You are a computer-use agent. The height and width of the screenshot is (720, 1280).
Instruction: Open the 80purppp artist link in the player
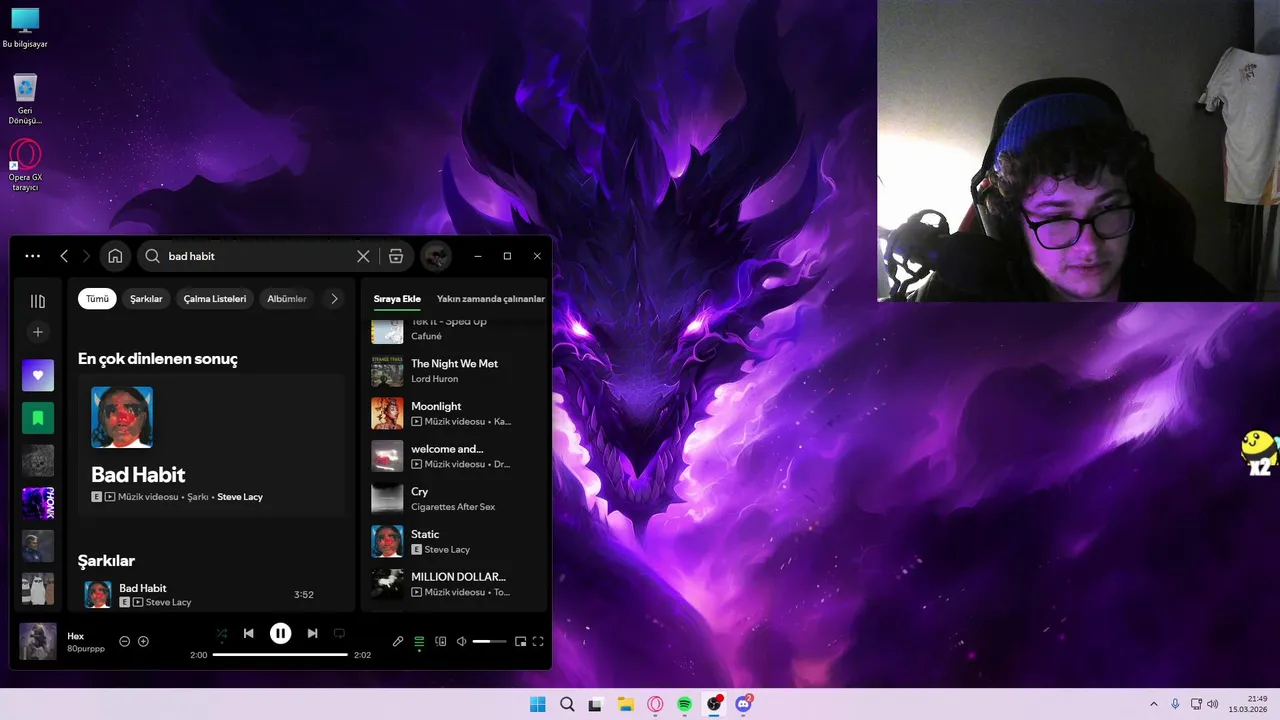[x=86, y=649]
